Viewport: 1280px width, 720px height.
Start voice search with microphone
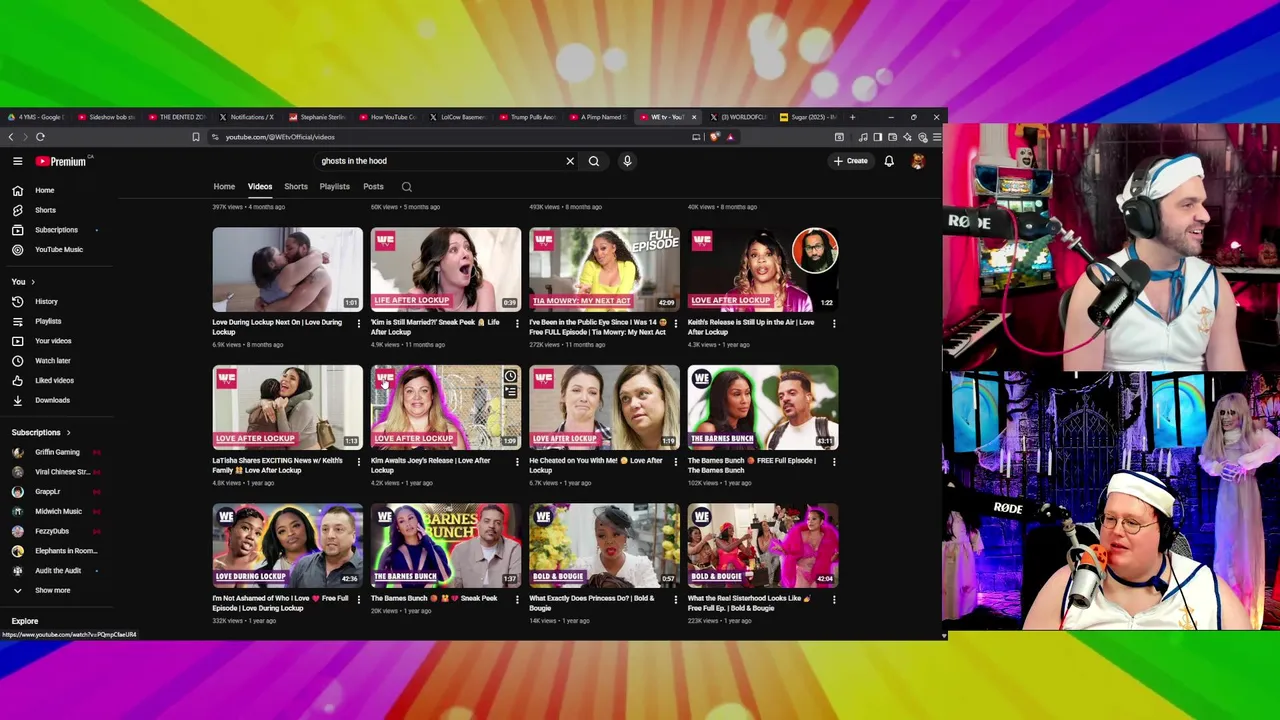coord(627,161)
